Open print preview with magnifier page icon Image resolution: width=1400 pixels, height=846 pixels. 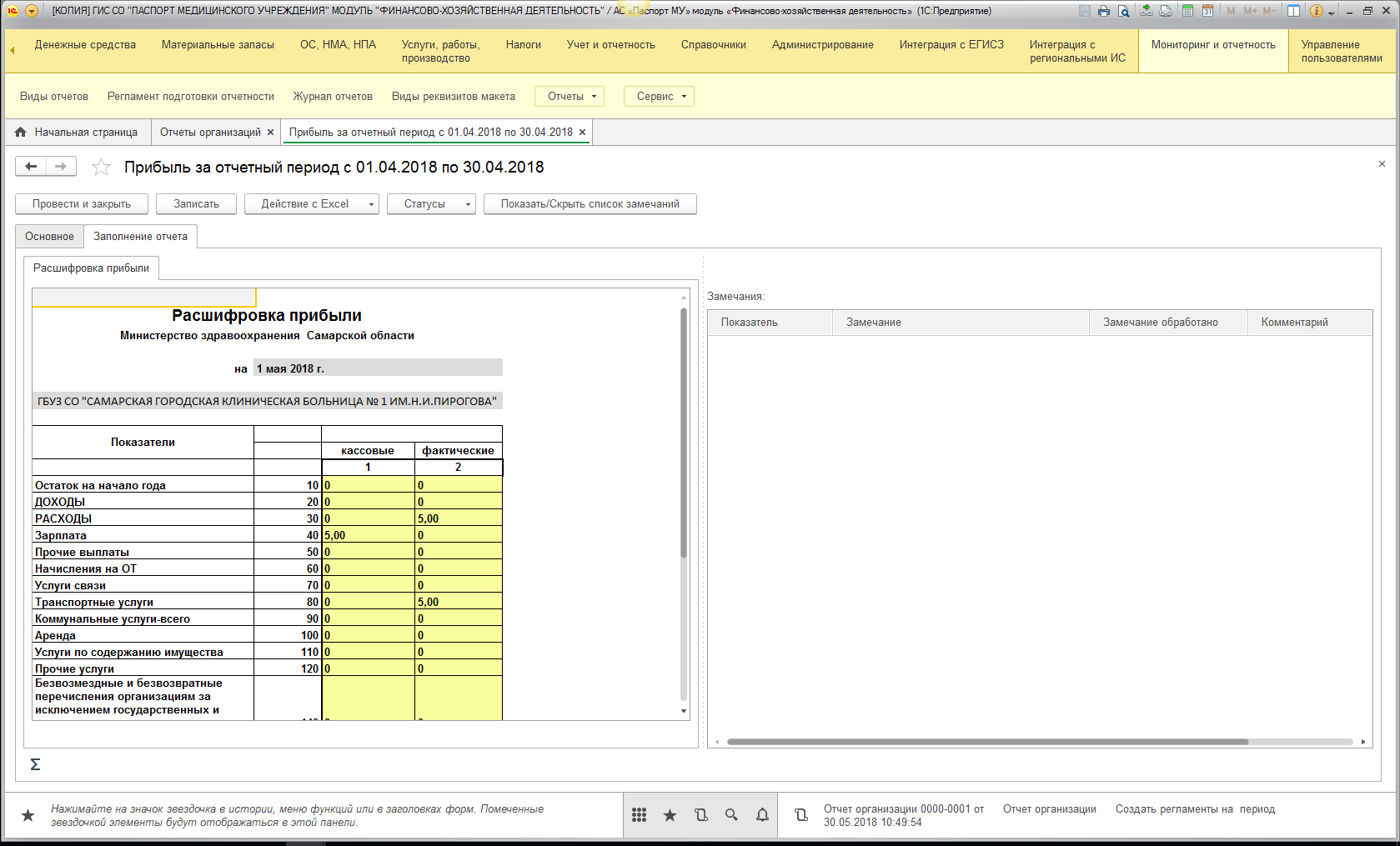[x=1124, y=11]
